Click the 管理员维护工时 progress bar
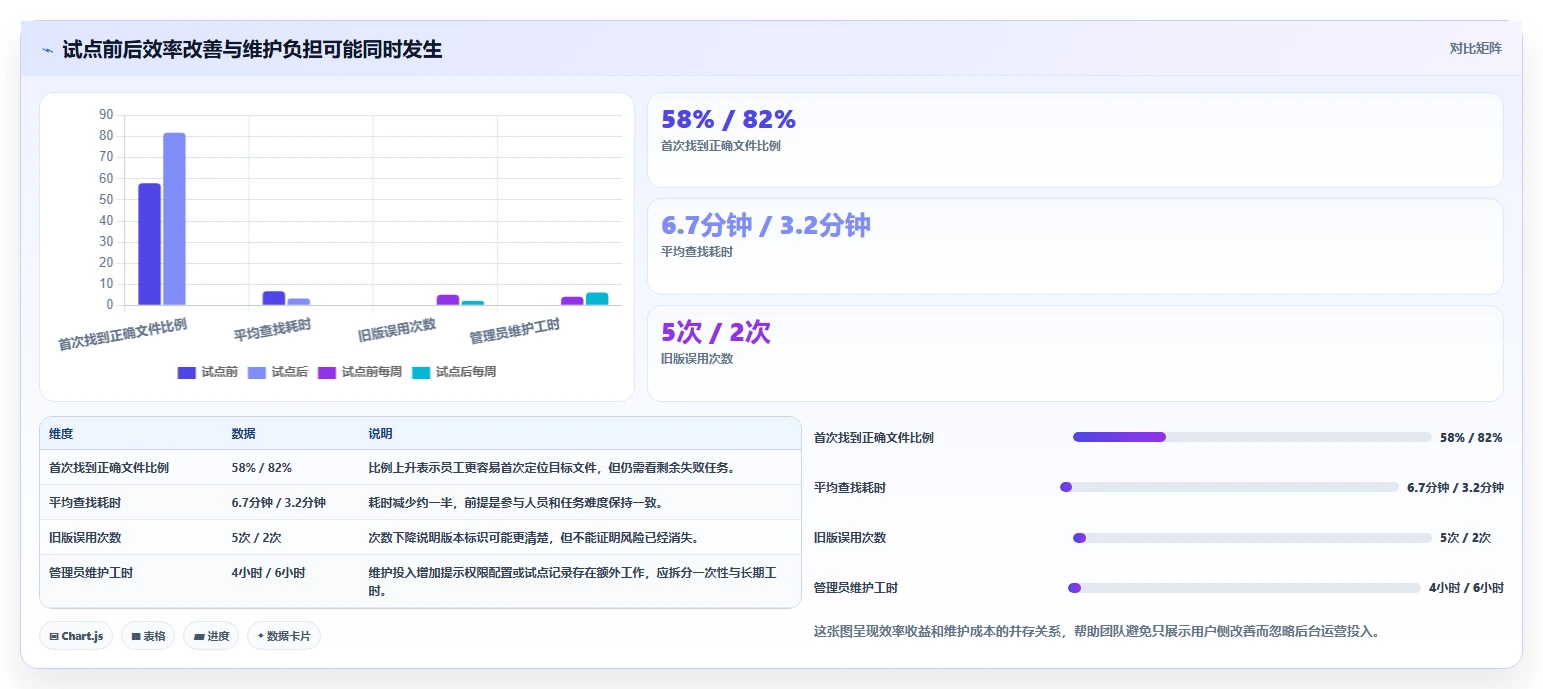1543x689 pixels. (x=1244, y=588)
